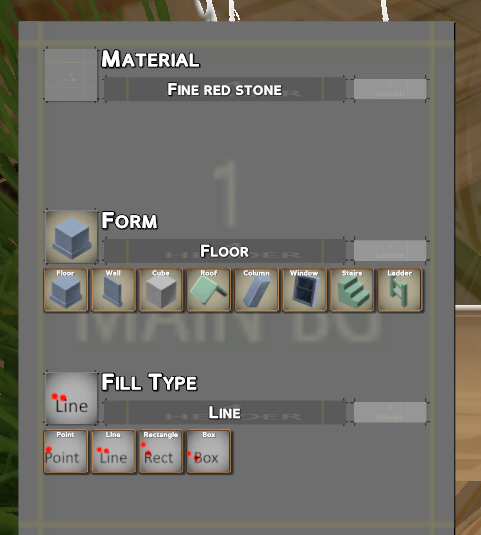The image size is (481, 535).
Task: Open the Line fill type header bar
Action: (x=225, y=412)
